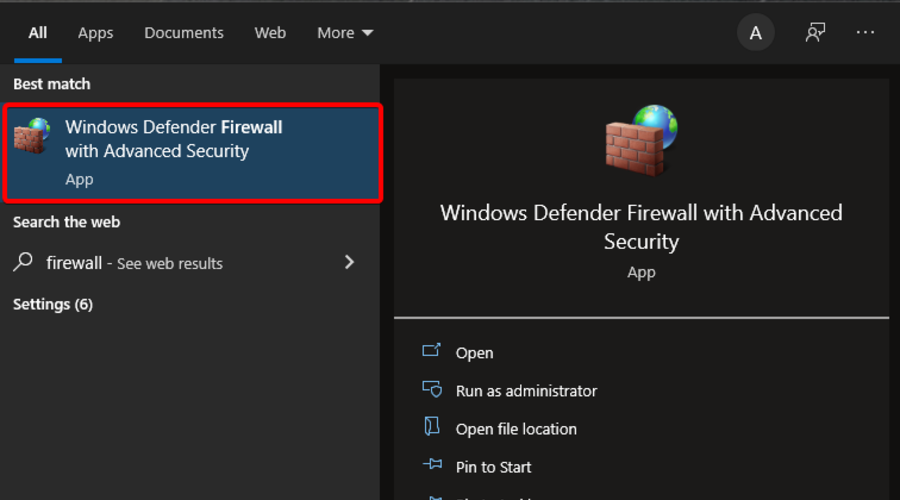Click the Open file location icon
This screenshot has height=500, width=900.
tap(432, 428)
